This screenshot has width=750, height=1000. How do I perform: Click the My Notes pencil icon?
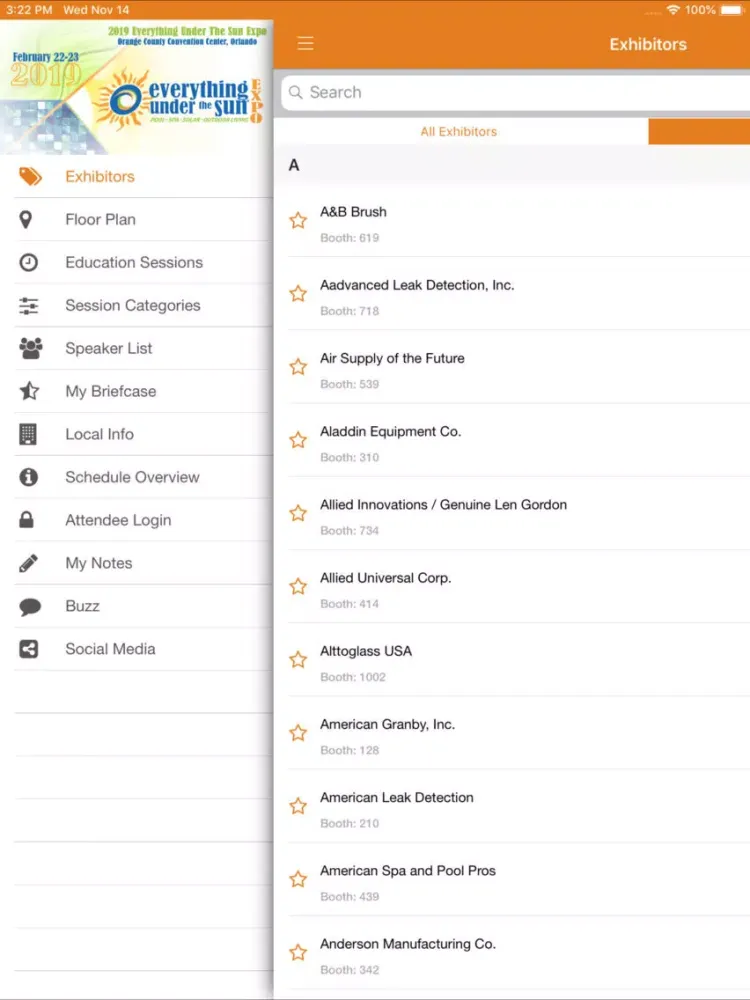point(29,563)
